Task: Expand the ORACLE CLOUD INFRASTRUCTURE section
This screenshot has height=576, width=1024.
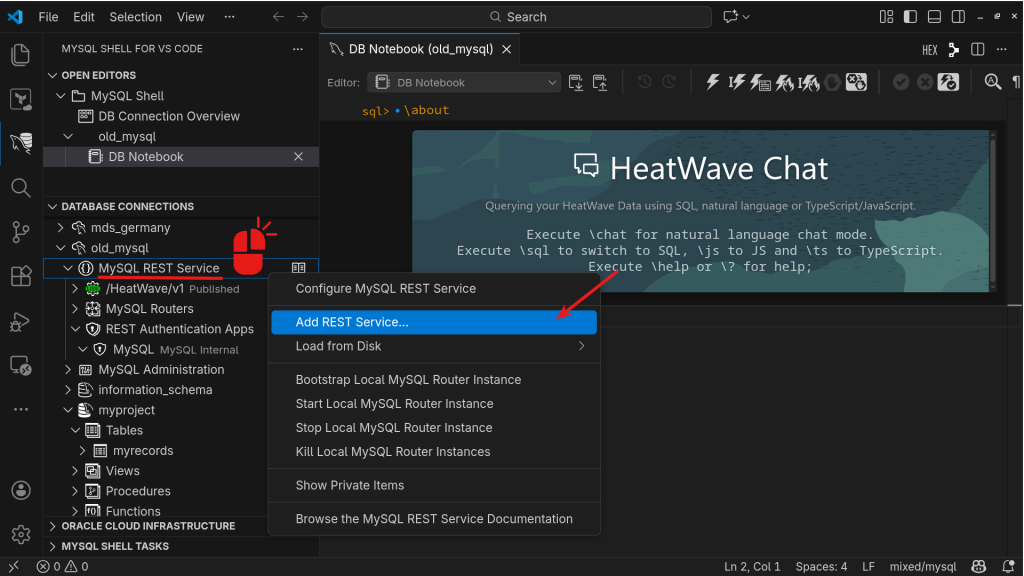Action: [x=53, y=526]
